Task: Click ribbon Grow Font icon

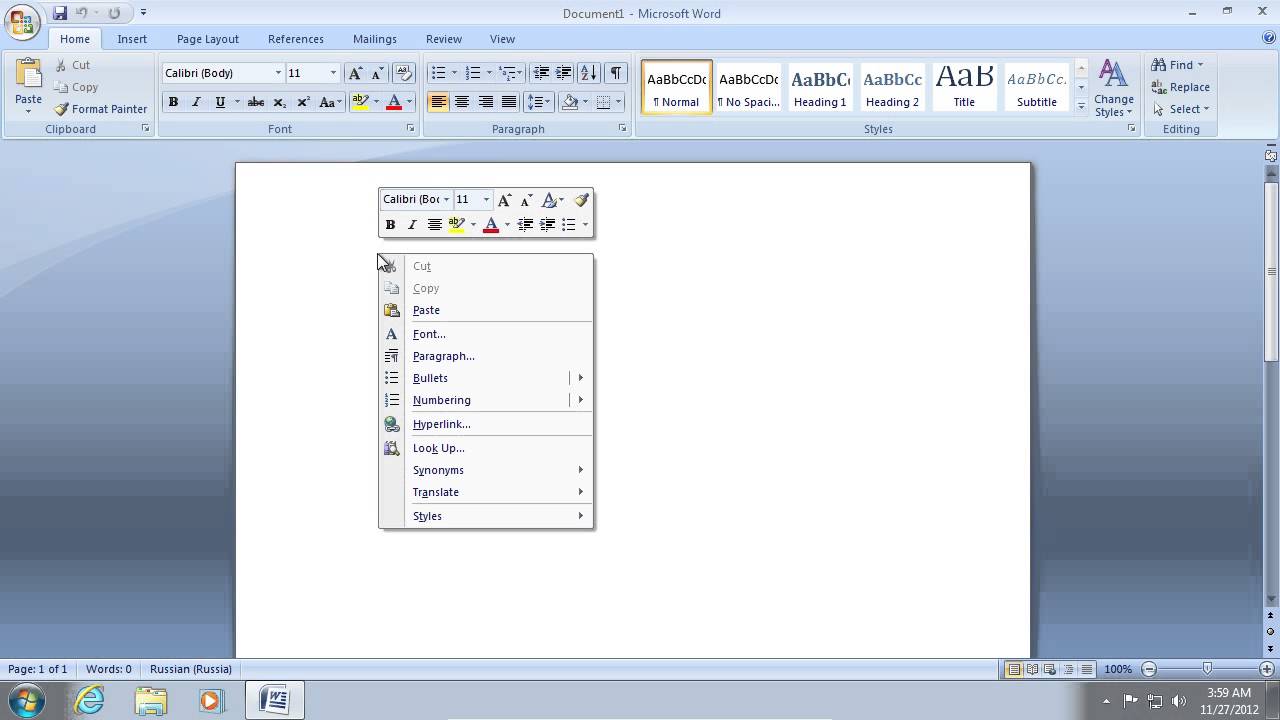Action: point(355,73)
